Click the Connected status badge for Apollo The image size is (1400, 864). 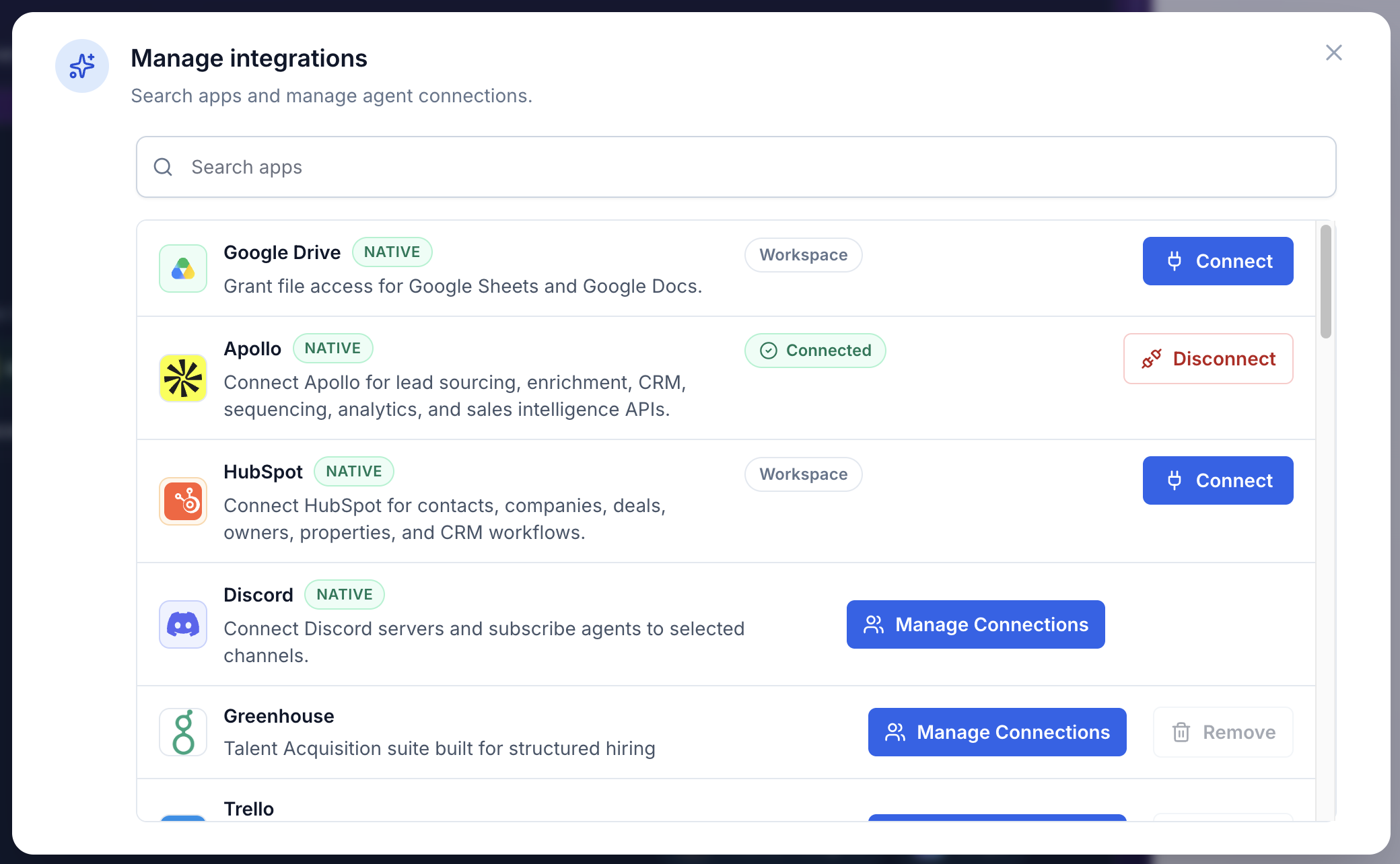click(815, 351)
